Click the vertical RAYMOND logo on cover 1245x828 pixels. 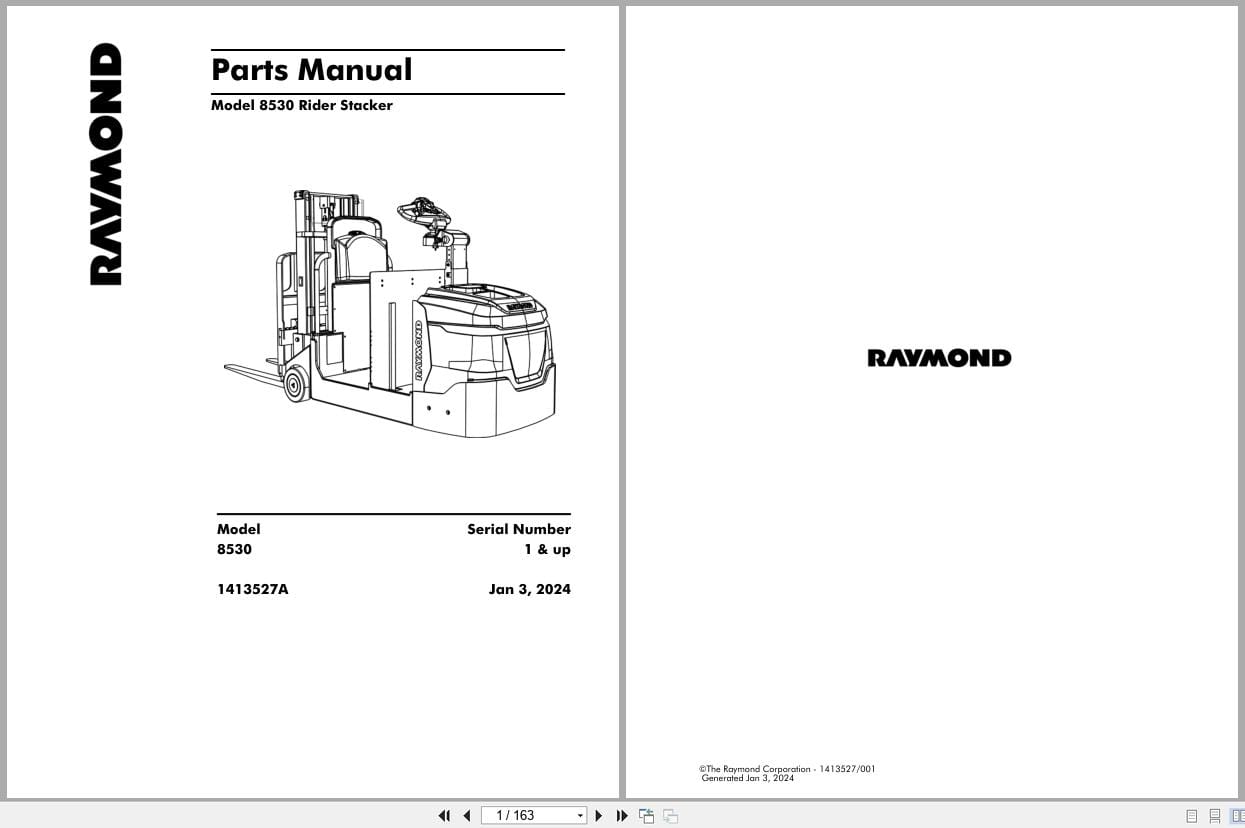(106, 164)
